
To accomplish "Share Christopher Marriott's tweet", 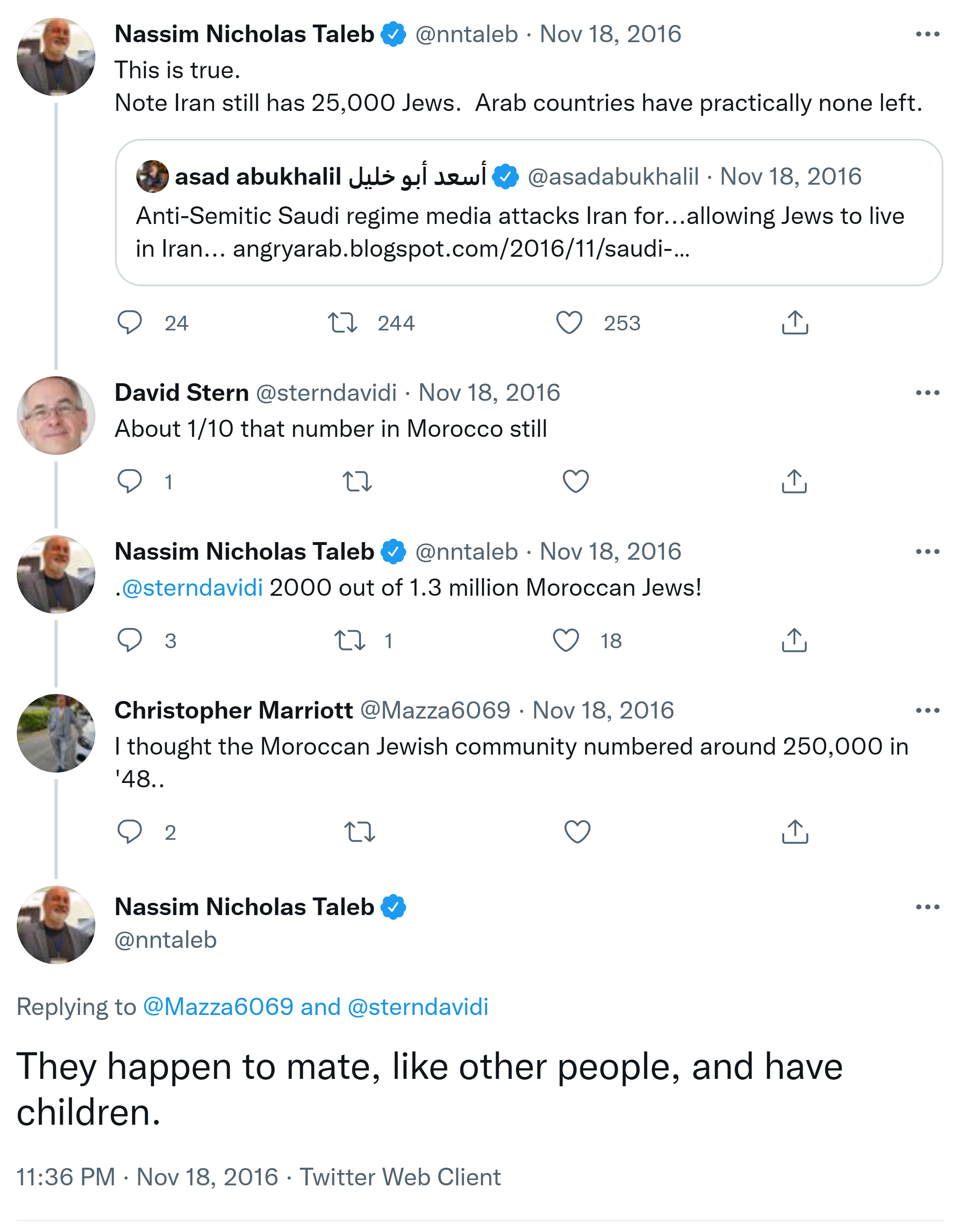I will (795, 832).
